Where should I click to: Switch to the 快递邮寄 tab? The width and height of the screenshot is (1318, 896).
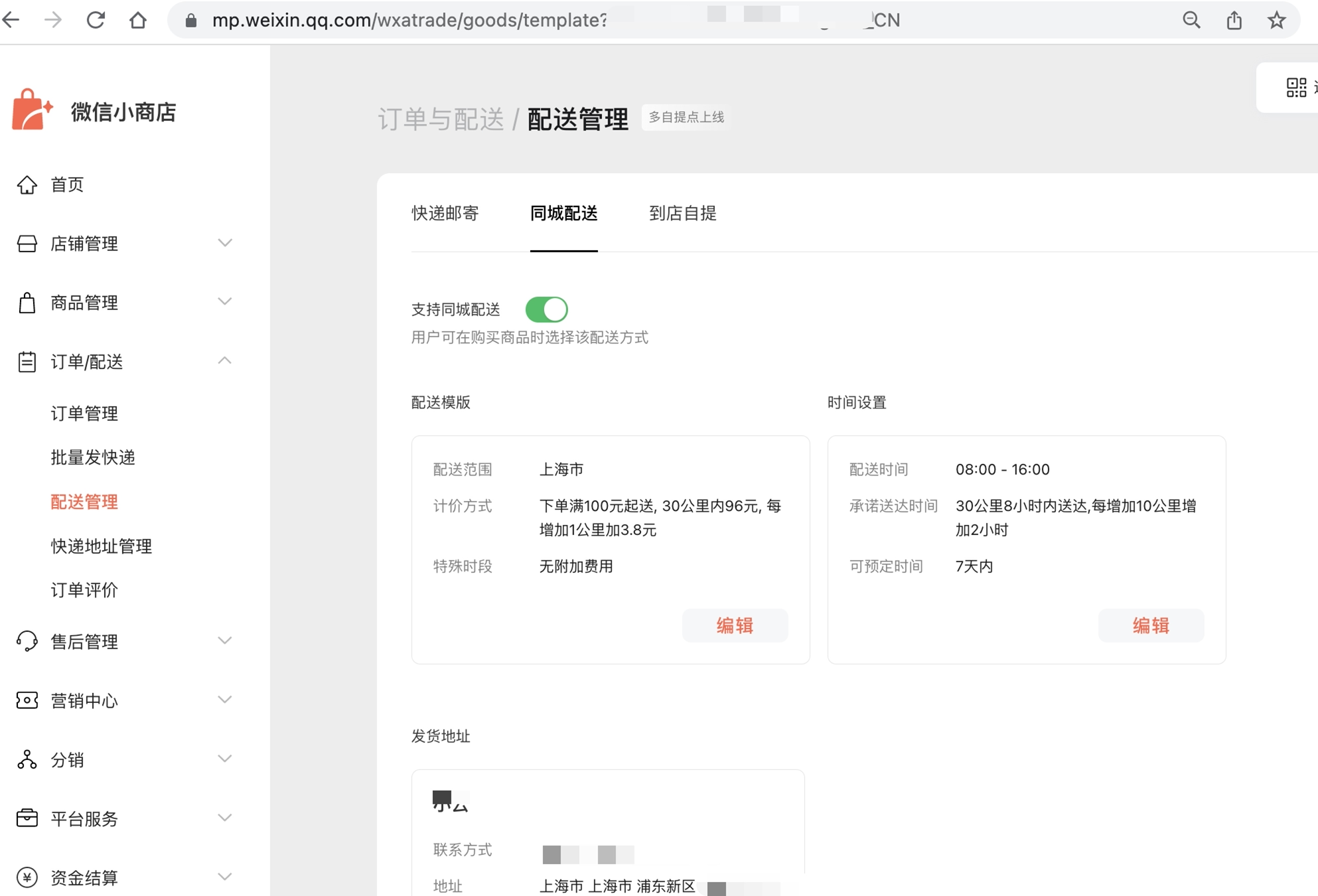click(x=445, y=213)
